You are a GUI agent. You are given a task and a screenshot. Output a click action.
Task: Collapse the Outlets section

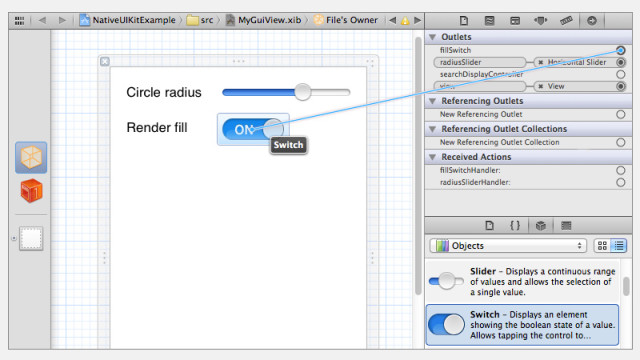pos(432,37)
